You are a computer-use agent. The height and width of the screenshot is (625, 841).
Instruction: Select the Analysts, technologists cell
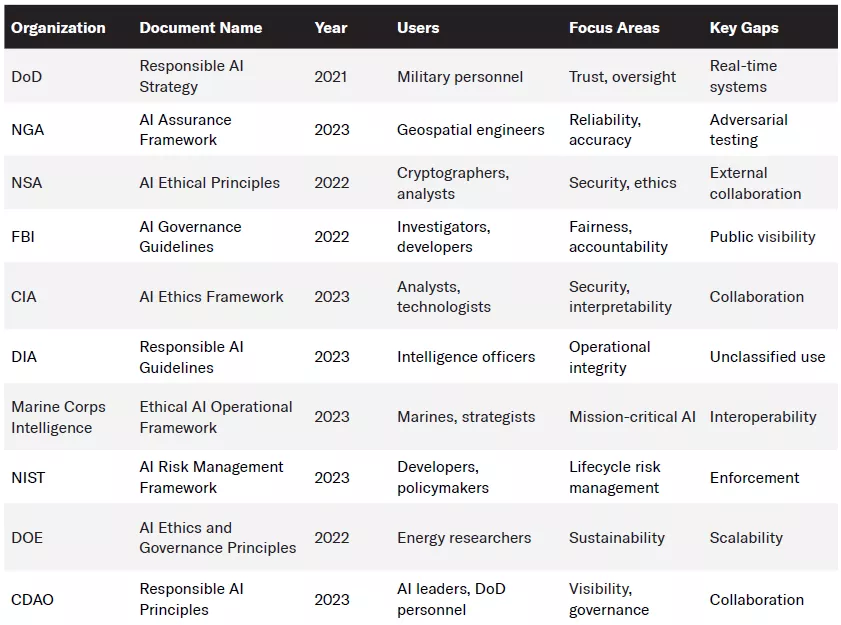[x=444, y=297]
